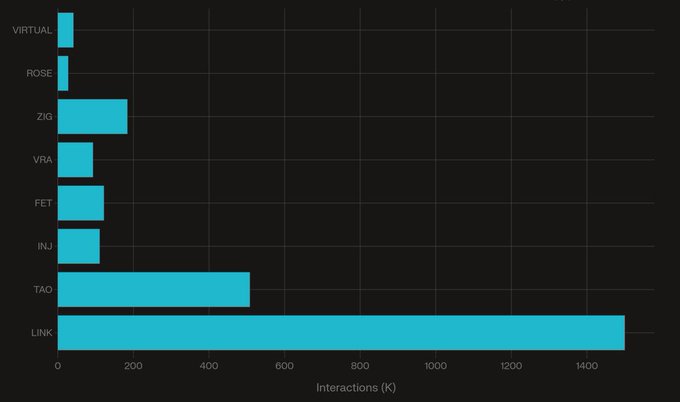Image resolution: width=680 pixels, height=402 pixels.
Task: Select the FET axis label
Action: pos(44,203)
